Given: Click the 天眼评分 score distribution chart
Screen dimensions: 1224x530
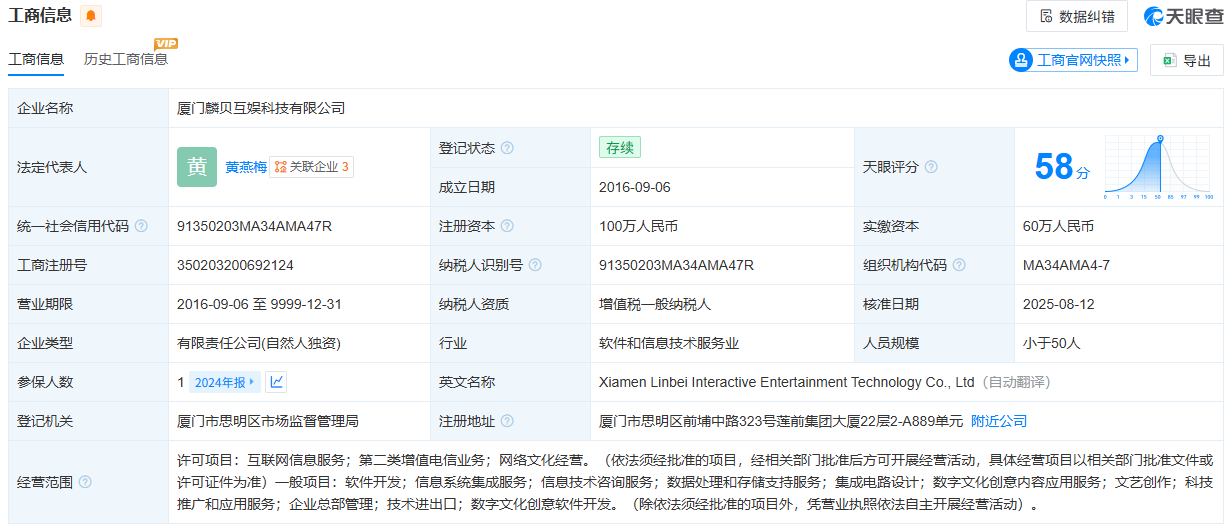Looking at the screenshot, I should (1158, 167).
